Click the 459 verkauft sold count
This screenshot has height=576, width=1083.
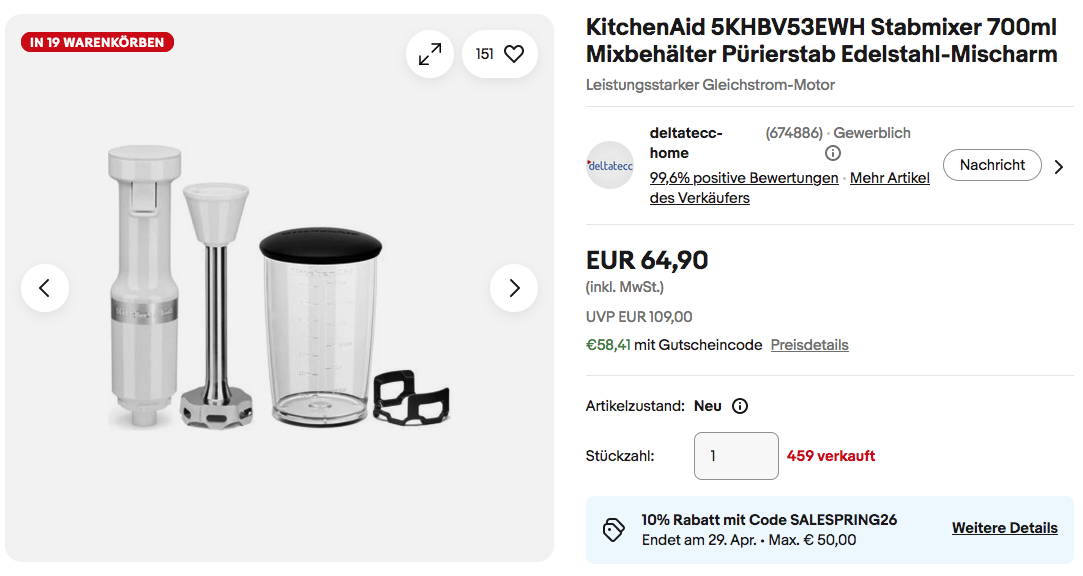coord(831,456)
